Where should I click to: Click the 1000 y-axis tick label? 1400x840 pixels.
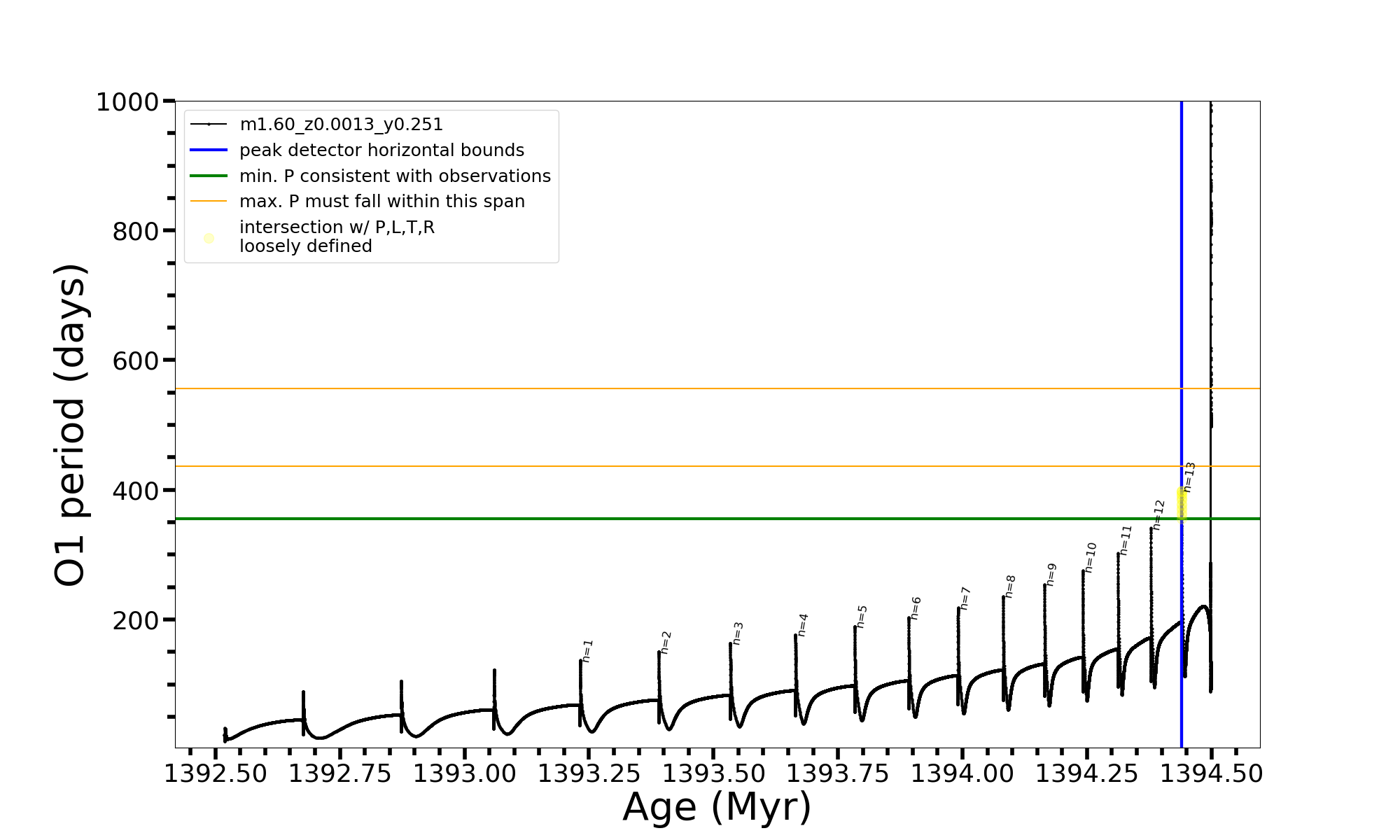tap(127, 102)
